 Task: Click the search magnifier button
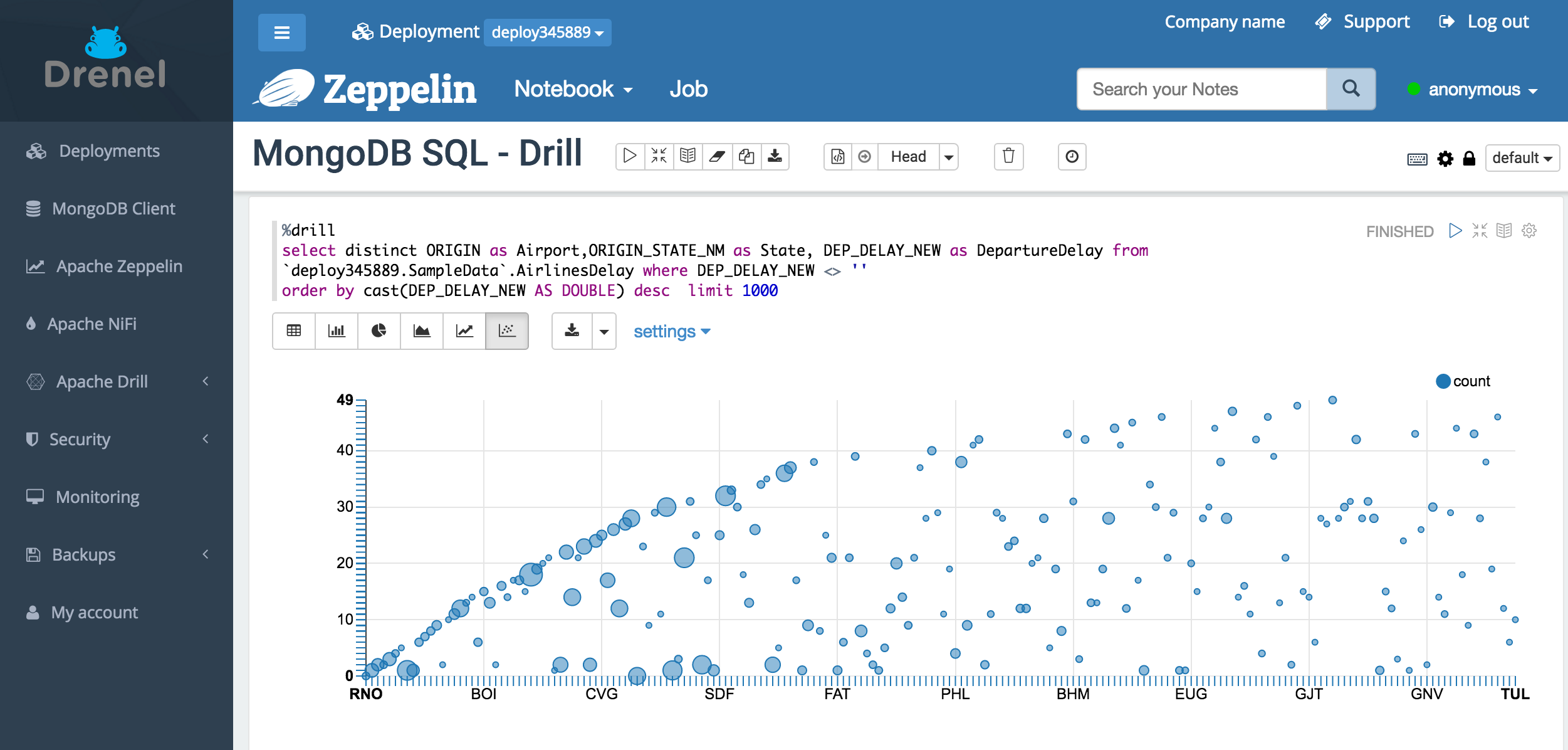pyautogui.click(x=1351, y=89)
